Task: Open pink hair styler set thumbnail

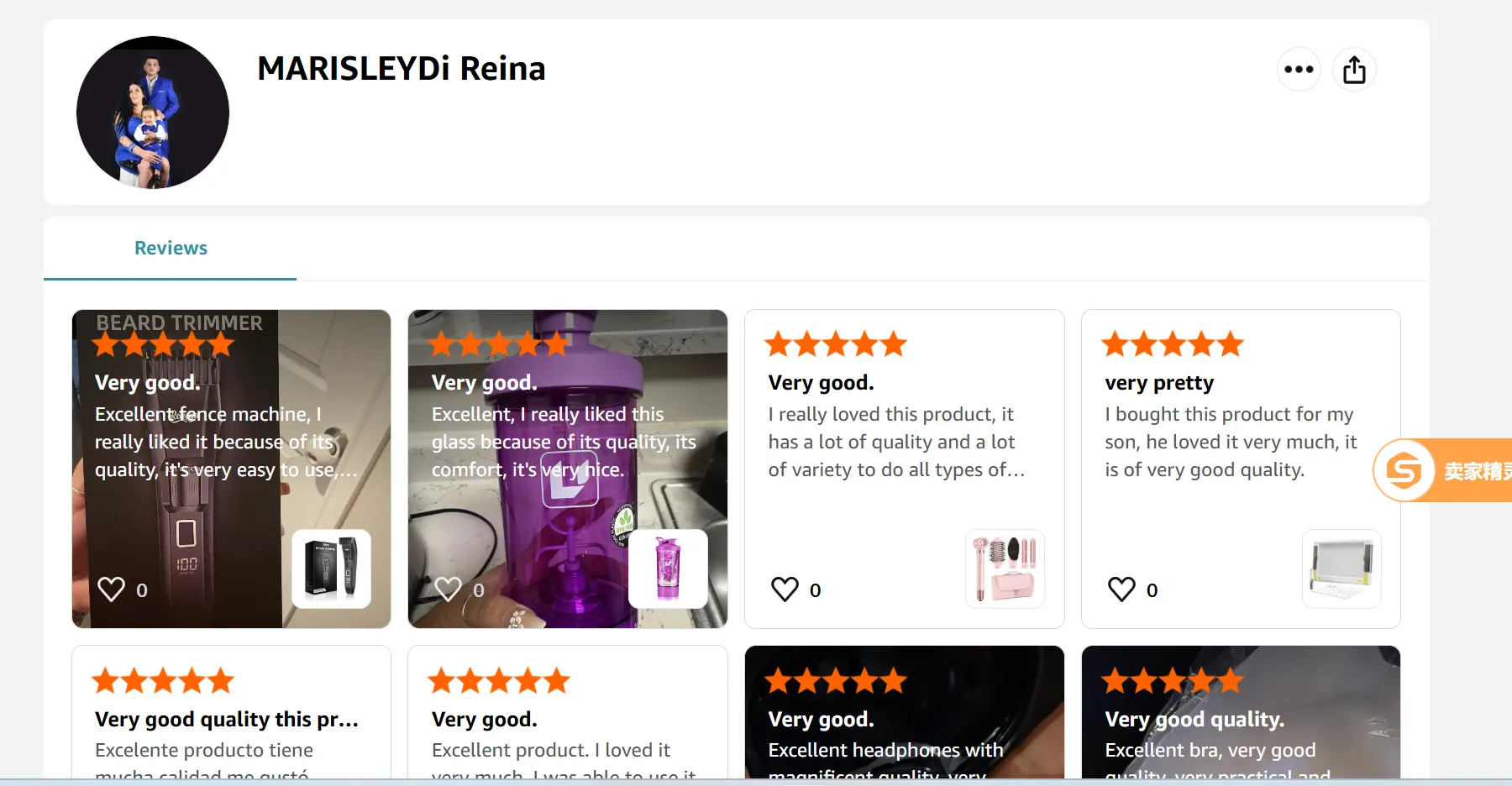Action: pyautogui.click(x=1005, y=569)
